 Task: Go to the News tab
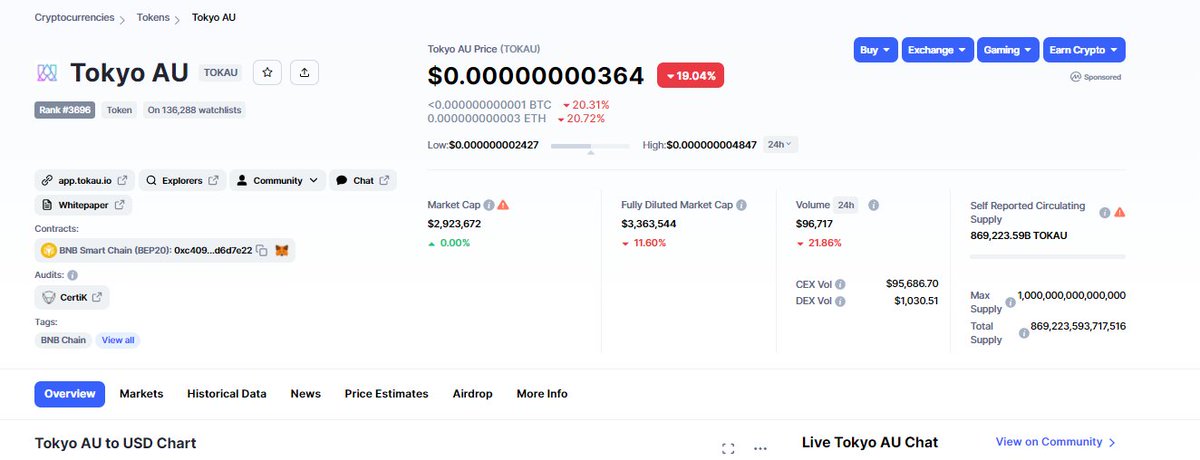[306, 394]
